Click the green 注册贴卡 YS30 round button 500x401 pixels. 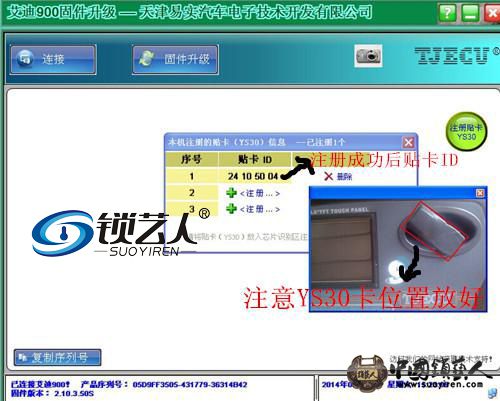[466, 132]
